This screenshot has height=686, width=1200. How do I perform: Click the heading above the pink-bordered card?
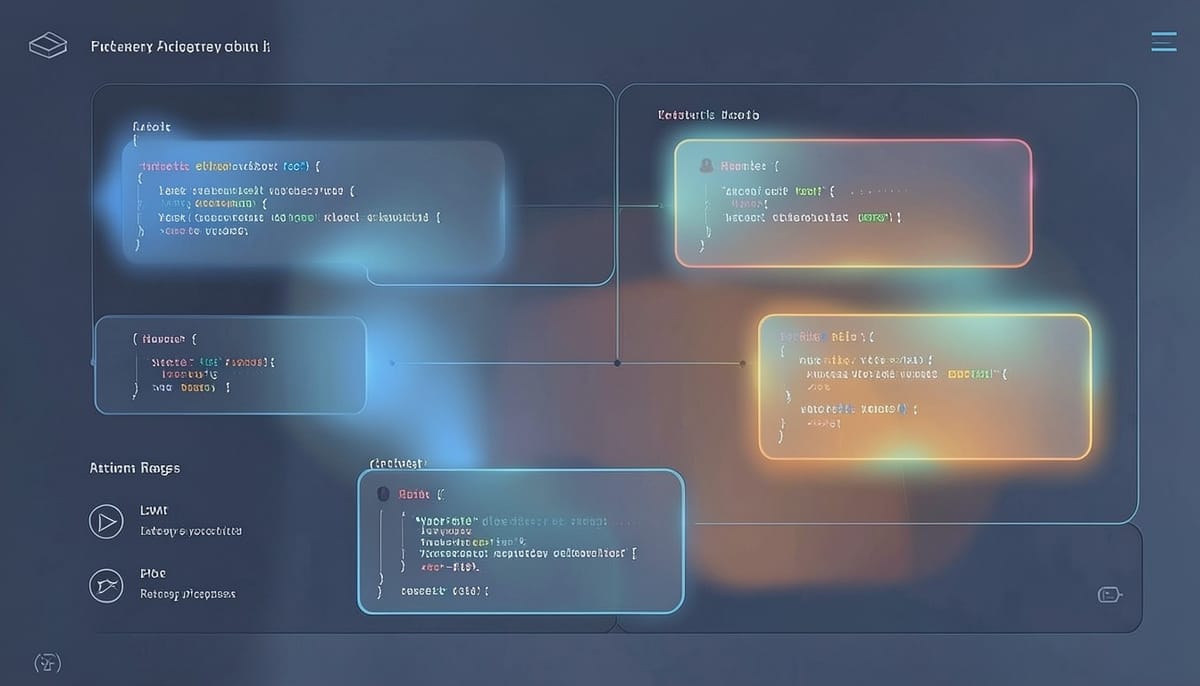708,115
